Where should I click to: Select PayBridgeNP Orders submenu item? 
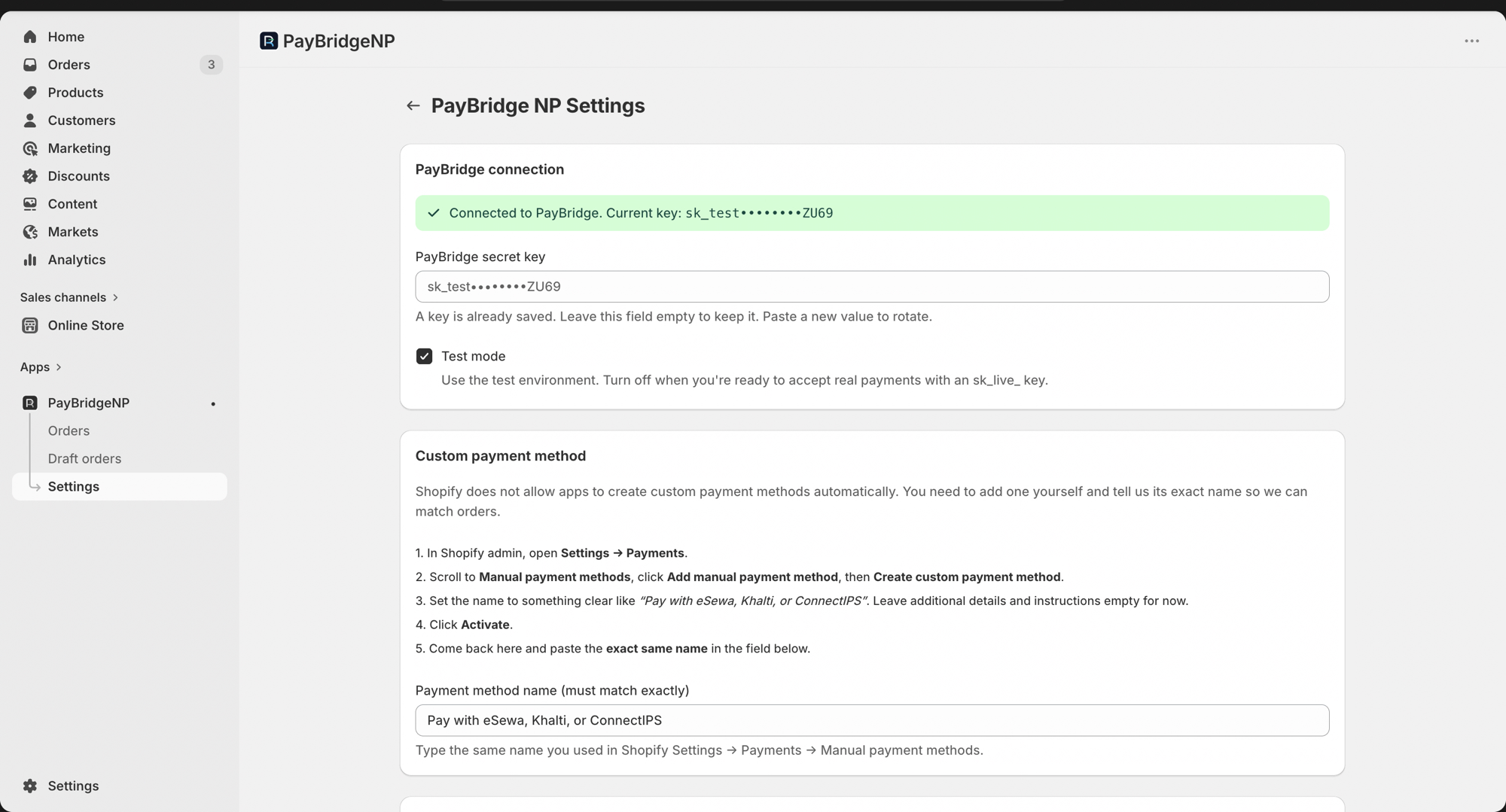pyautogui.click(x=69, y=430)
